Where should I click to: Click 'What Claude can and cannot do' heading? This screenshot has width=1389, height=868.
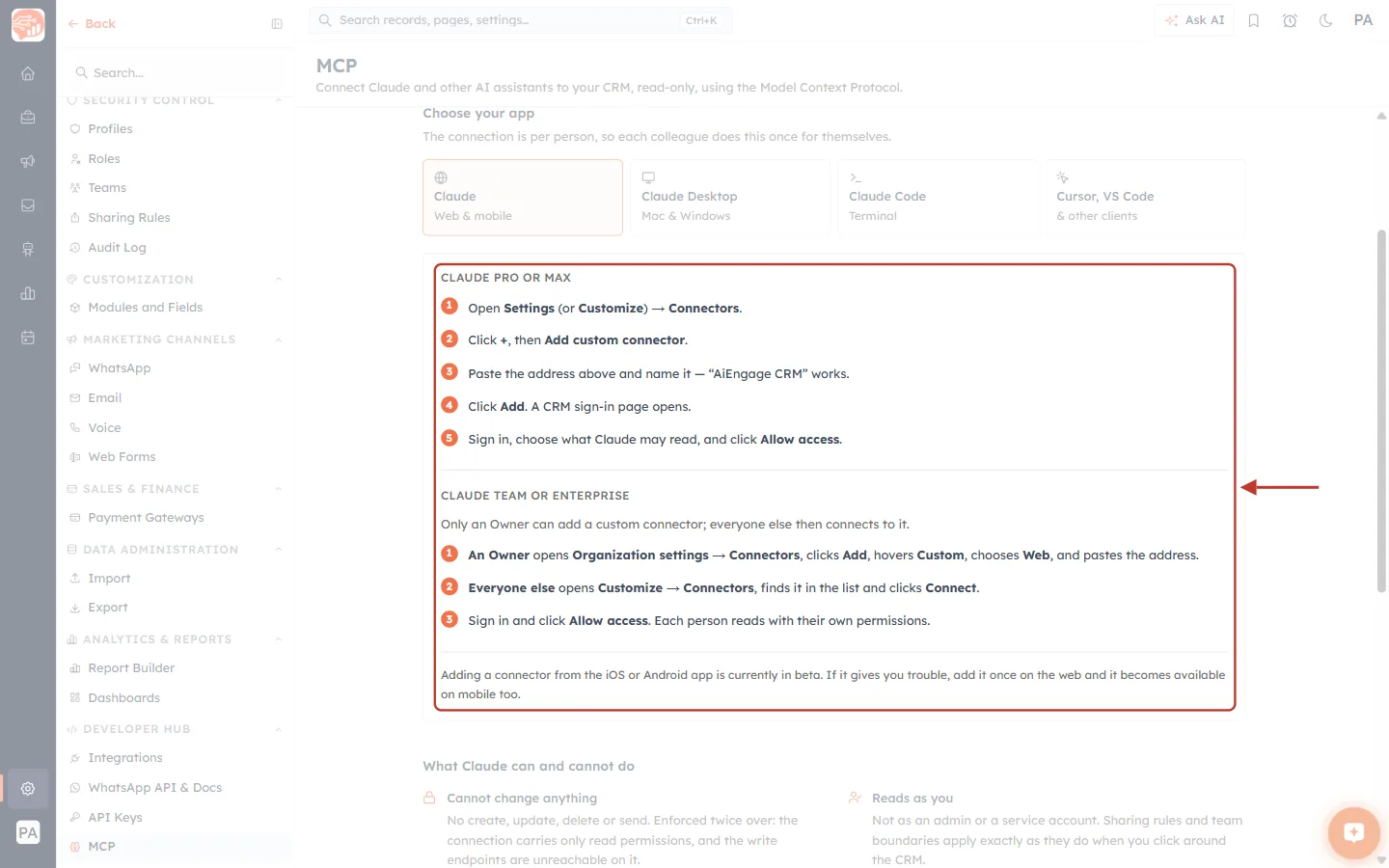tap(529, 767)
